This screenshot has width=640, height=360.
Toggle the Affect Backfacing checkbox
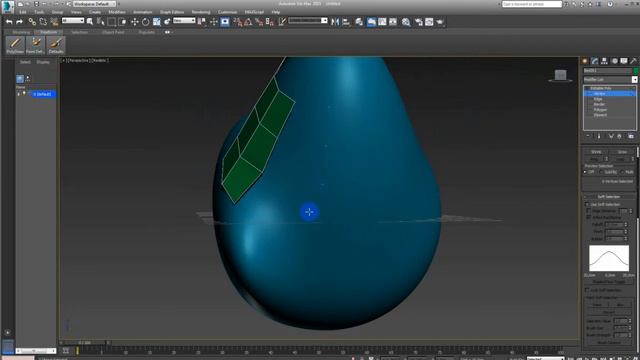589,217
